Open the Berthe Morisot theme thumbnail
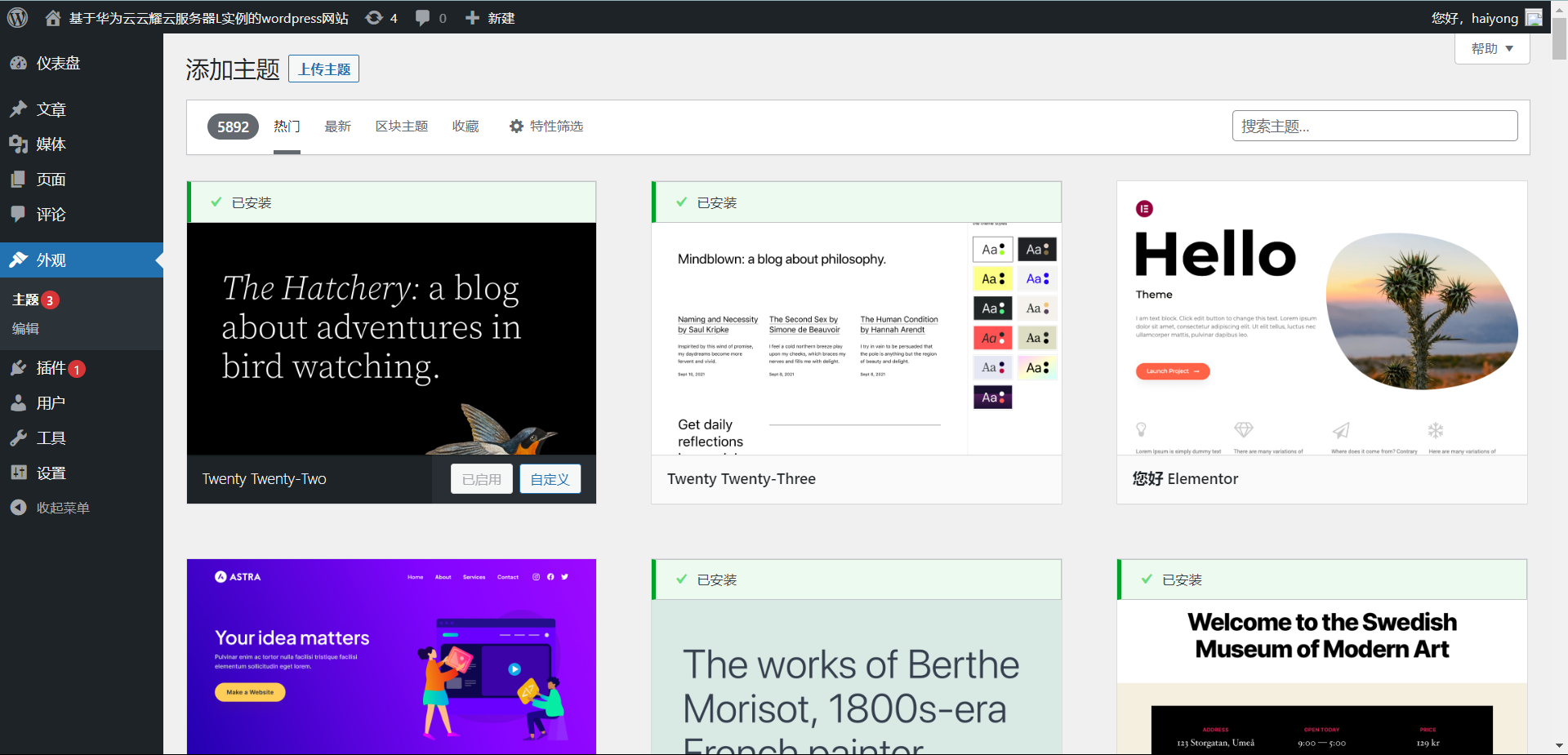Screen dimensions: 1568x755 point(857,677)
